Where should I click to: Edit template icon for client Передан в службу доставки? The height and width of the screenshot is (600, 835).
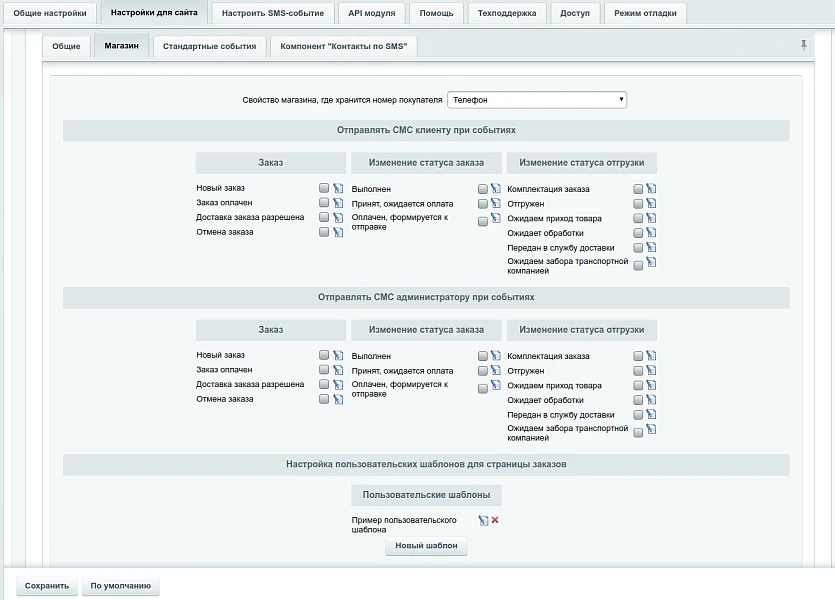651,248
